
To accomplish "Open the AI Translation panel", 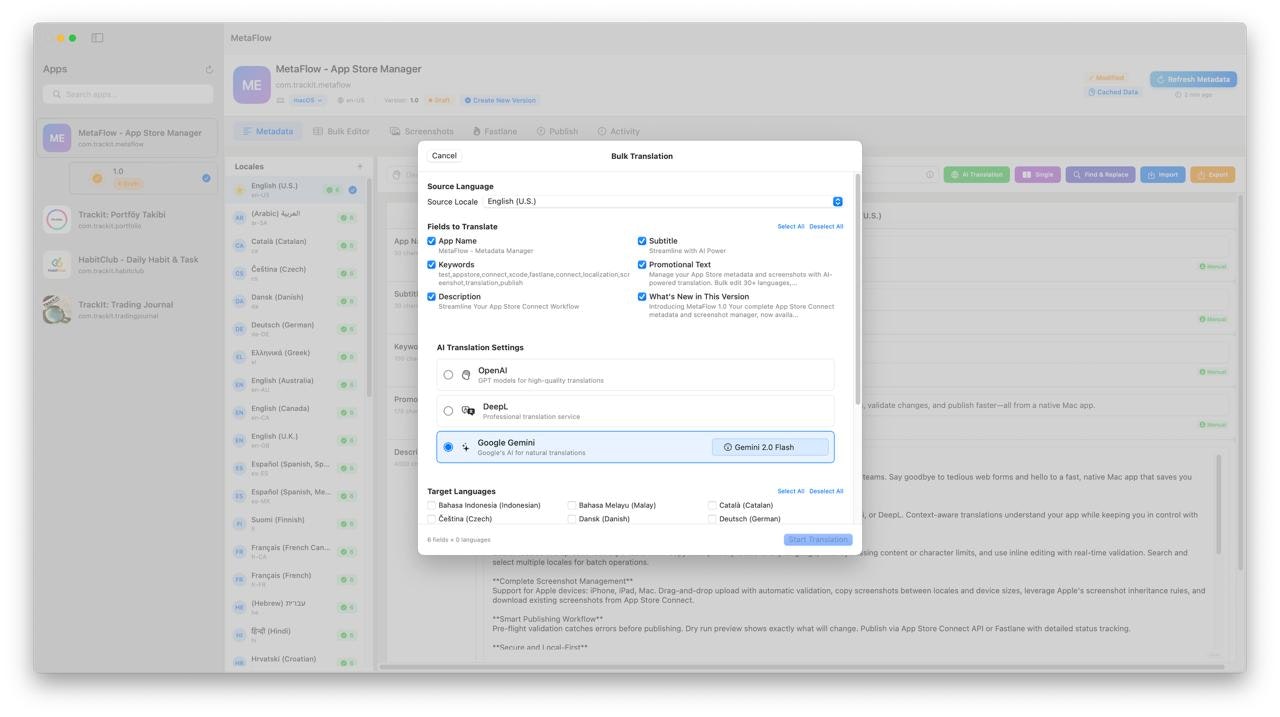I will (976, 173).
